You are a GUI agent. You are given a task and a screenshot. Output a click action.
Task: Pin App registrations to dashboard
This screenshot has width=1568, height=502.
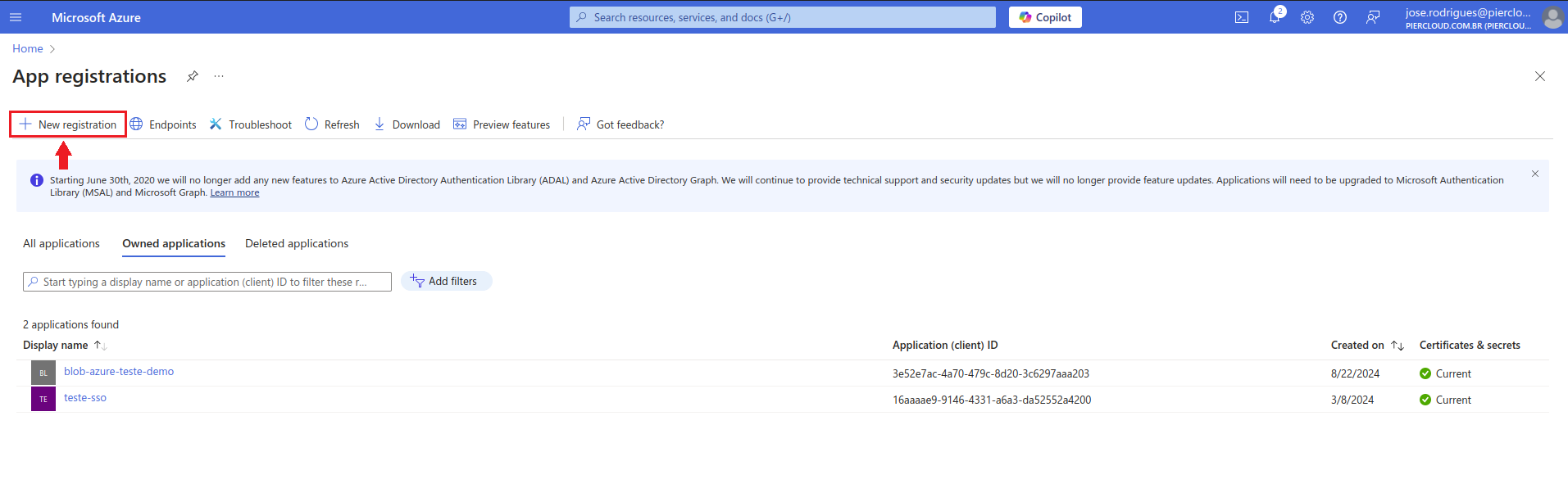193,76
